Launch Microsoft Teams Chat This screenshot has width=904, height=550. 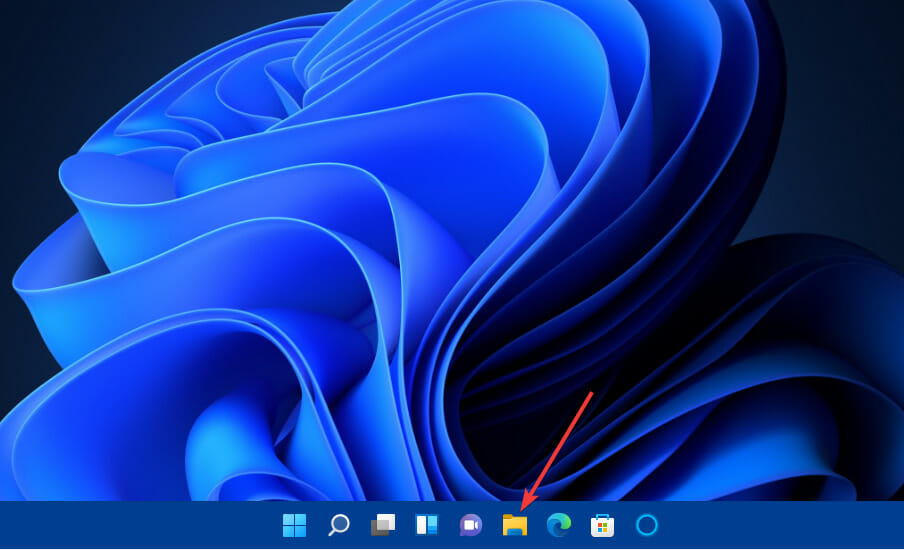pos(471,525)
